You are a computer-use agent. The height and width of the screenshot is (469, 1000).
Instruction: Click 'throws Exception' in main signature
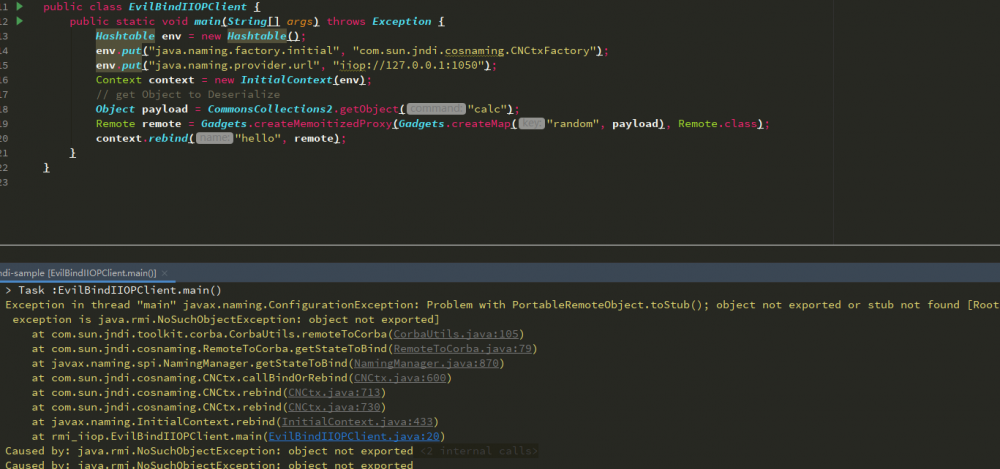pyautogui.click(x=379, y=22)
